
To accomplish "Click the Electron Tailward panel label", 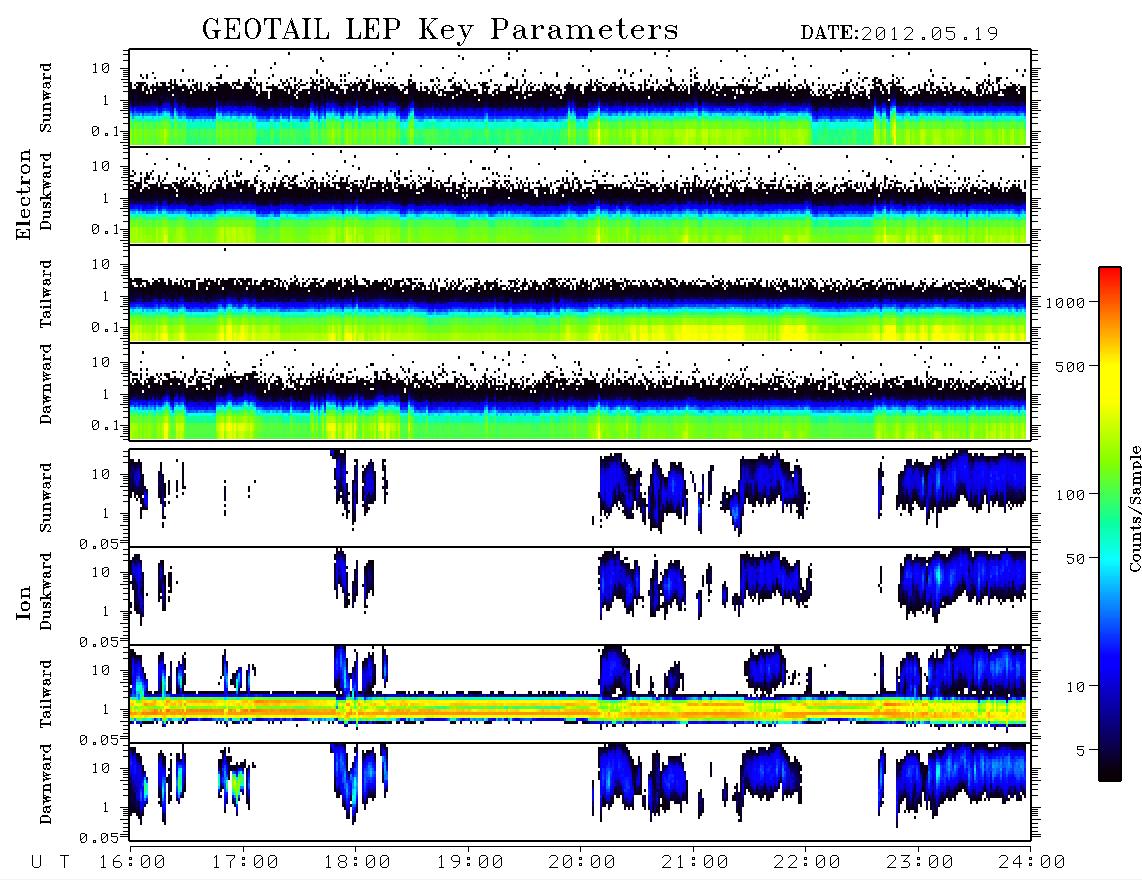I will click(46, 294).
